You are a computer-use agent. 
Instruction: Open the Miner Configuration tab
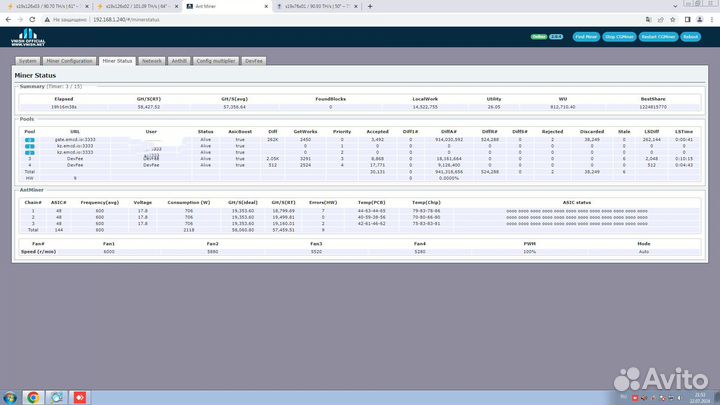70,61
